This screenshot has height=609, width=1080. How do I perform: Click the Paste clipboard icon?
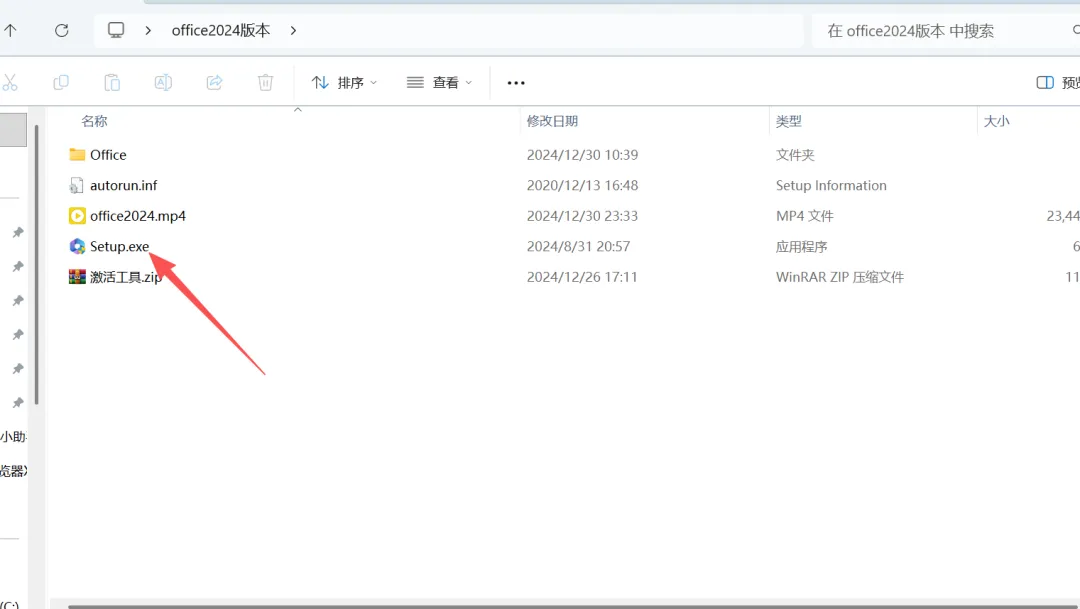point(112,83)
